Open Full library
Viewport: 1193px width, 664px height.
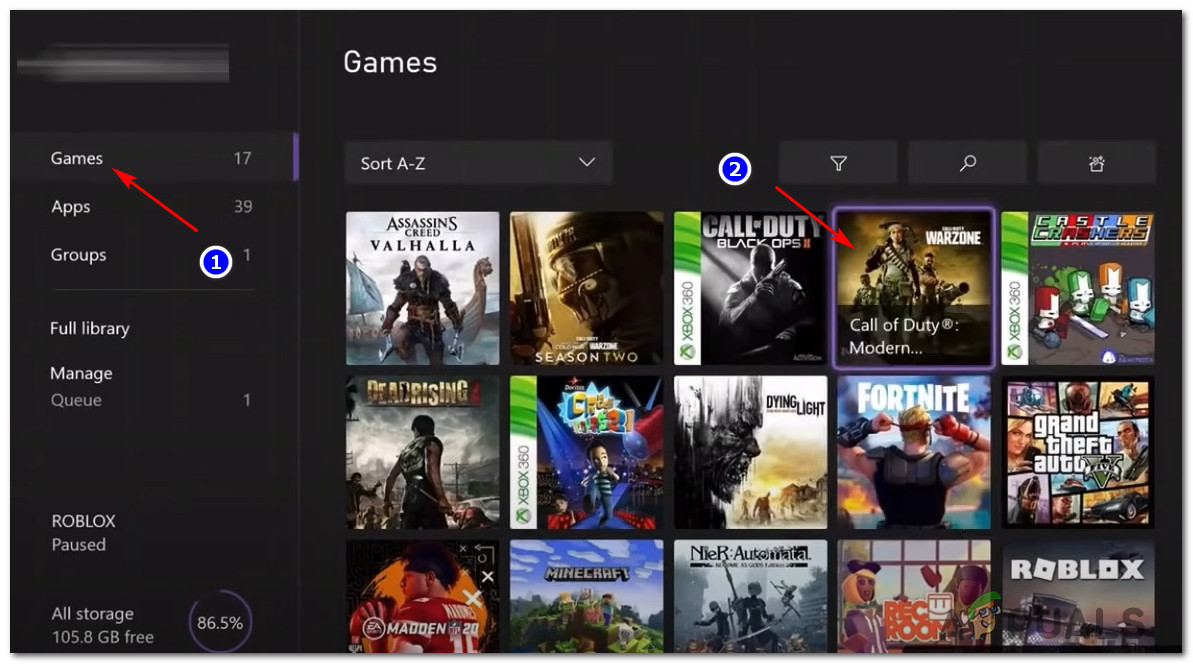click(90, 328)
